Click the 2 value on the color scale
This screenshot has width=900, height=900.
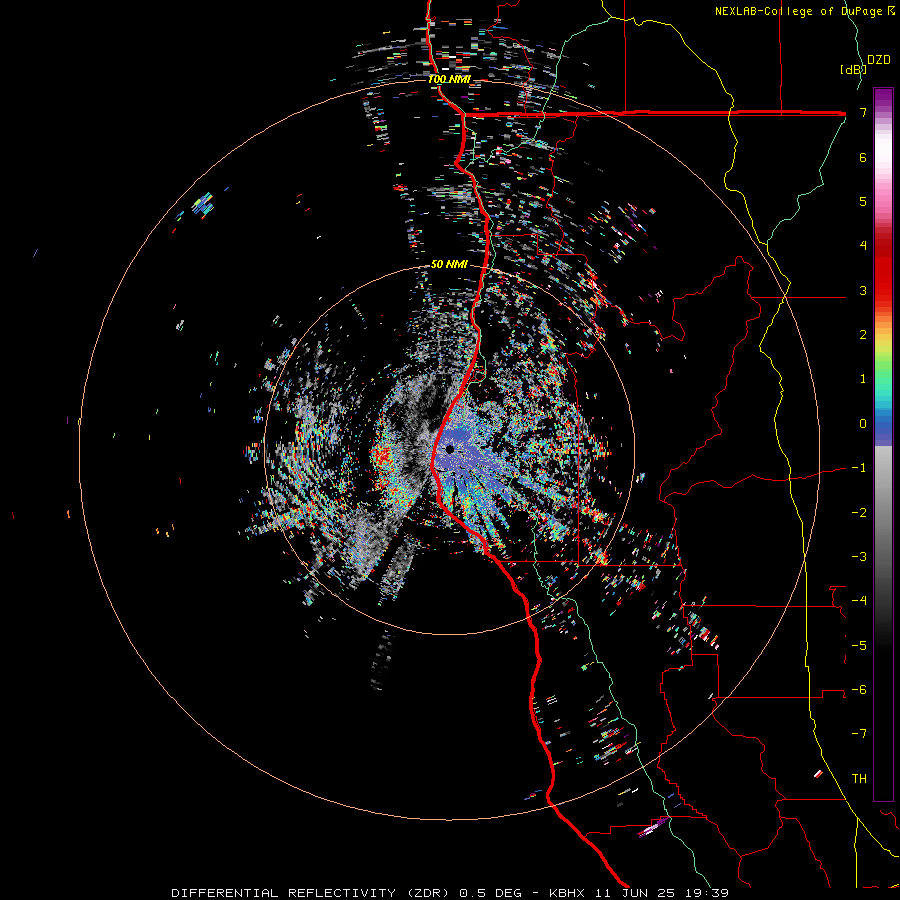click(863, 335)
